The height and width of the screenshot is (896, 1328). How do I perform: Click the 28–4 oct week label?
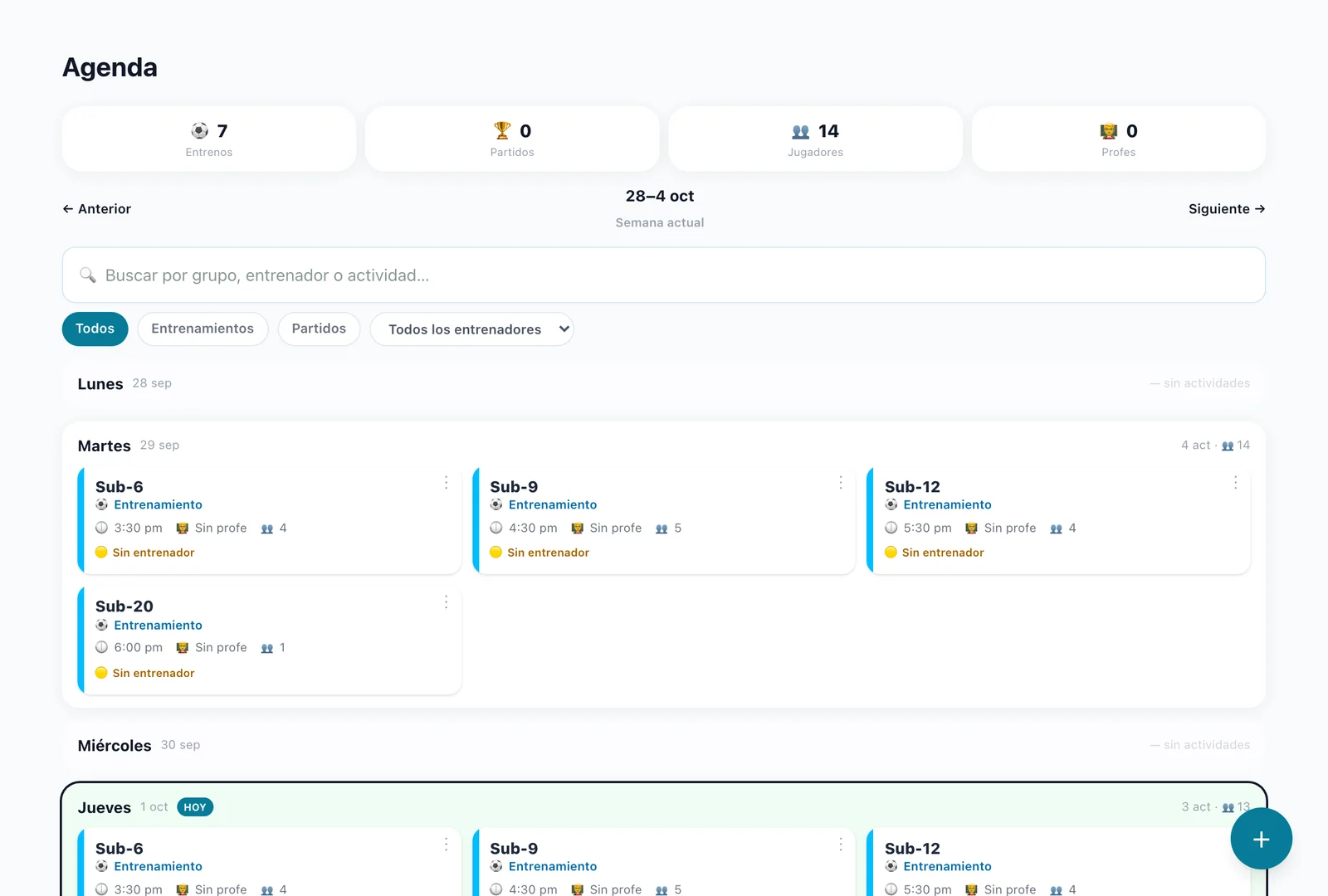660,196
